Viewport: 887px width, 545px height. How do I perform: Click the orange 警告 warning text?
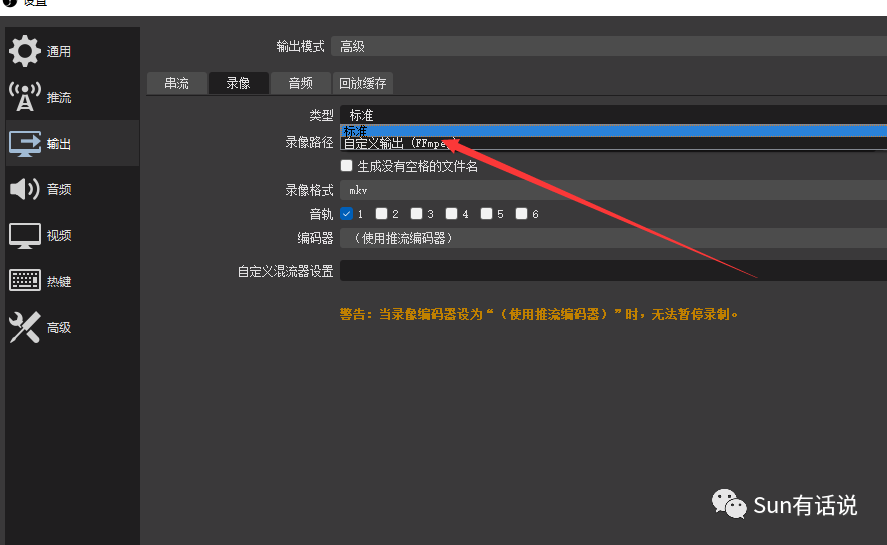[x=539, y=314]
